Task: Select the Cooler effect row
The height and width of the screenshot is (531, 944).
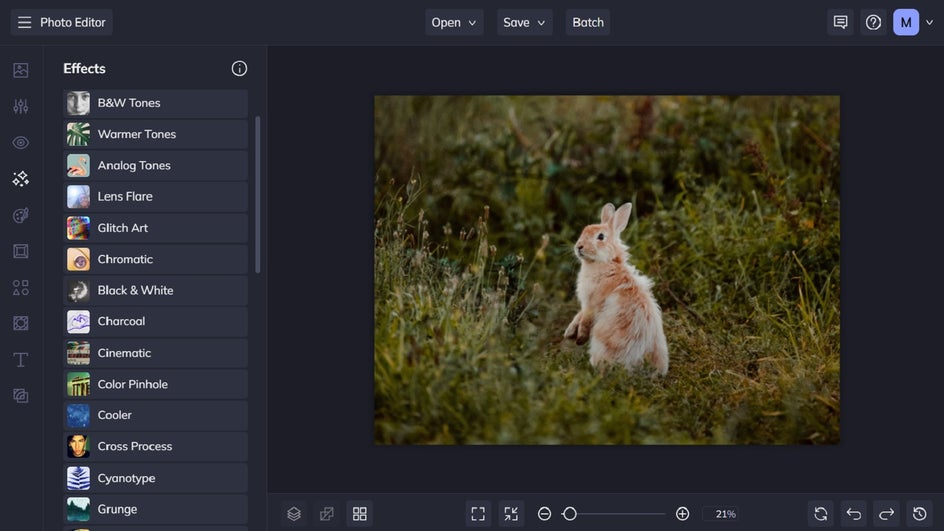Action: click(x=155, y=415)
